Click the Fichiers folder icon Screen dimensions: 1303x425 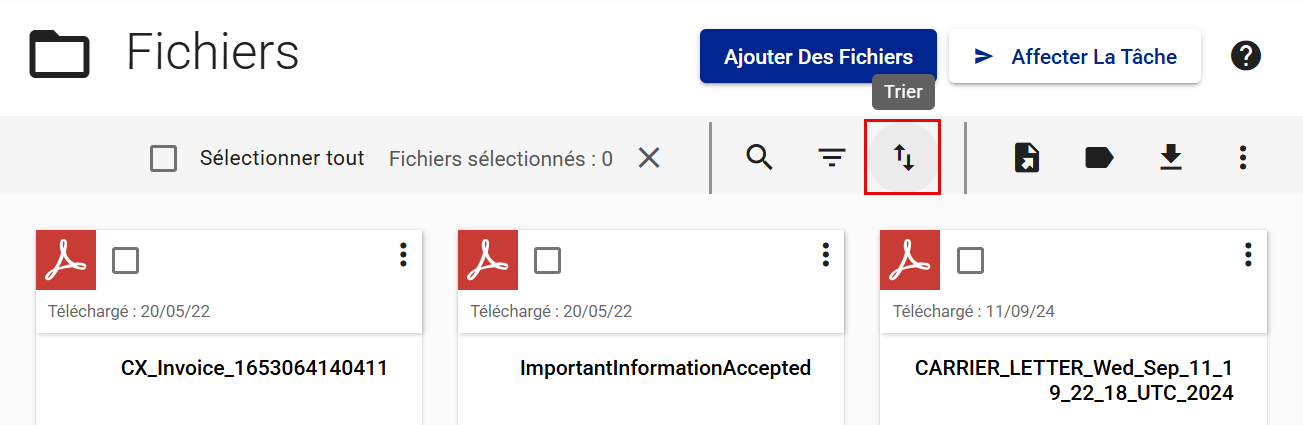[59, 54]
